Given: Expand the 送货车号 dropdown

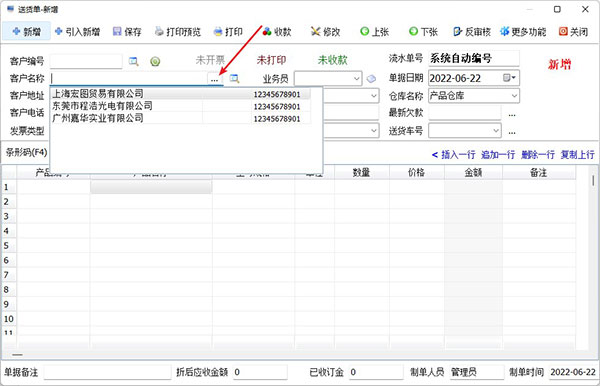Looking at the screenshot, I should (496, 131).
